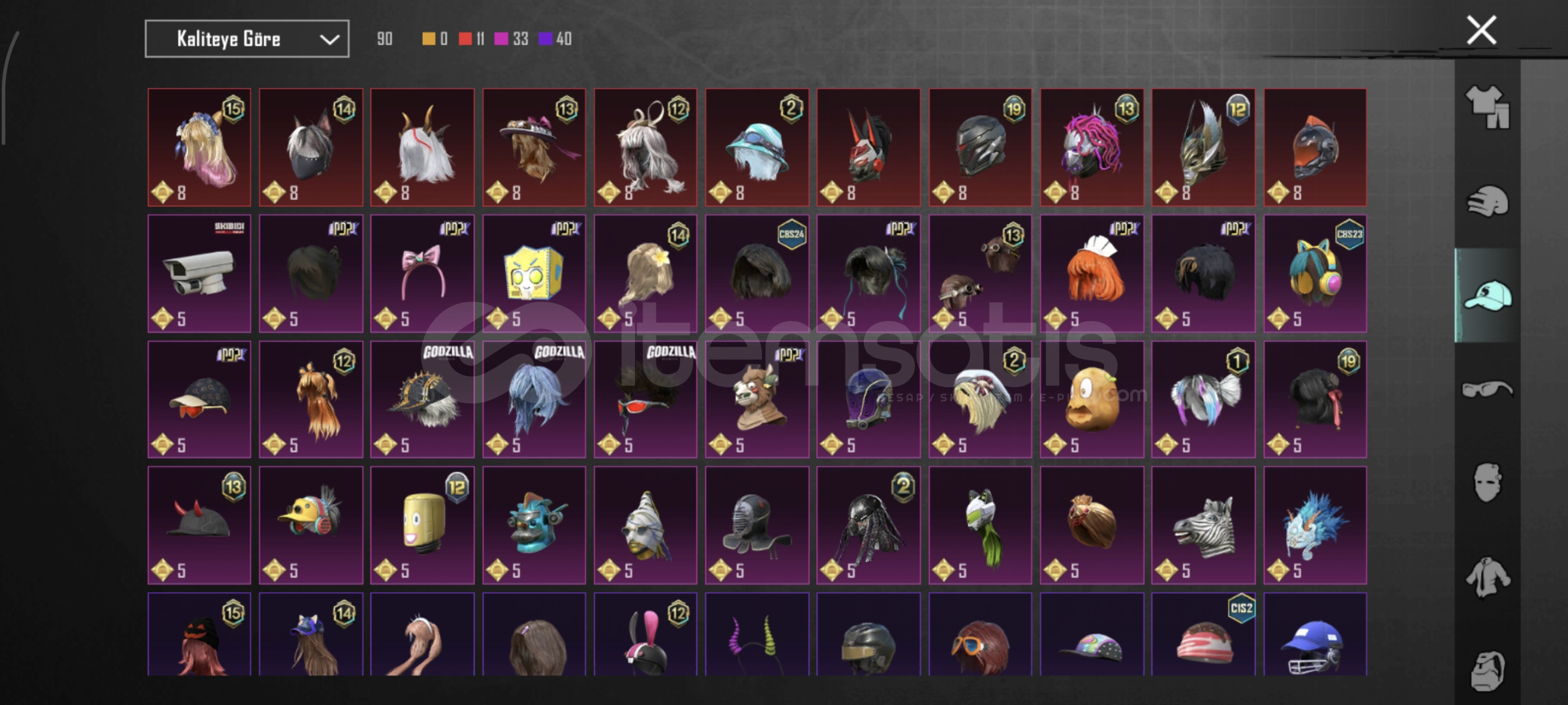Open the backpack category icon

tap(1488, 670)
